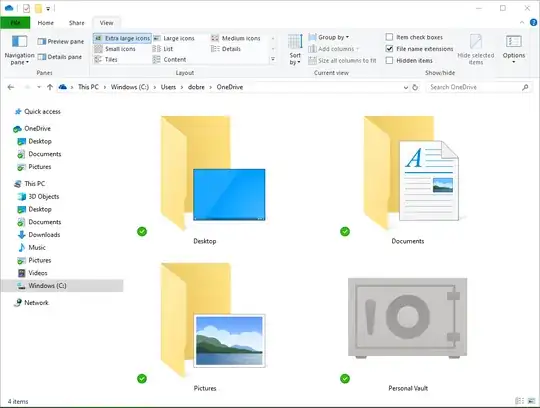Select Music in the sidebar
Image resolution: width=540 pixels, height=408 pixels.
(32, 248)
